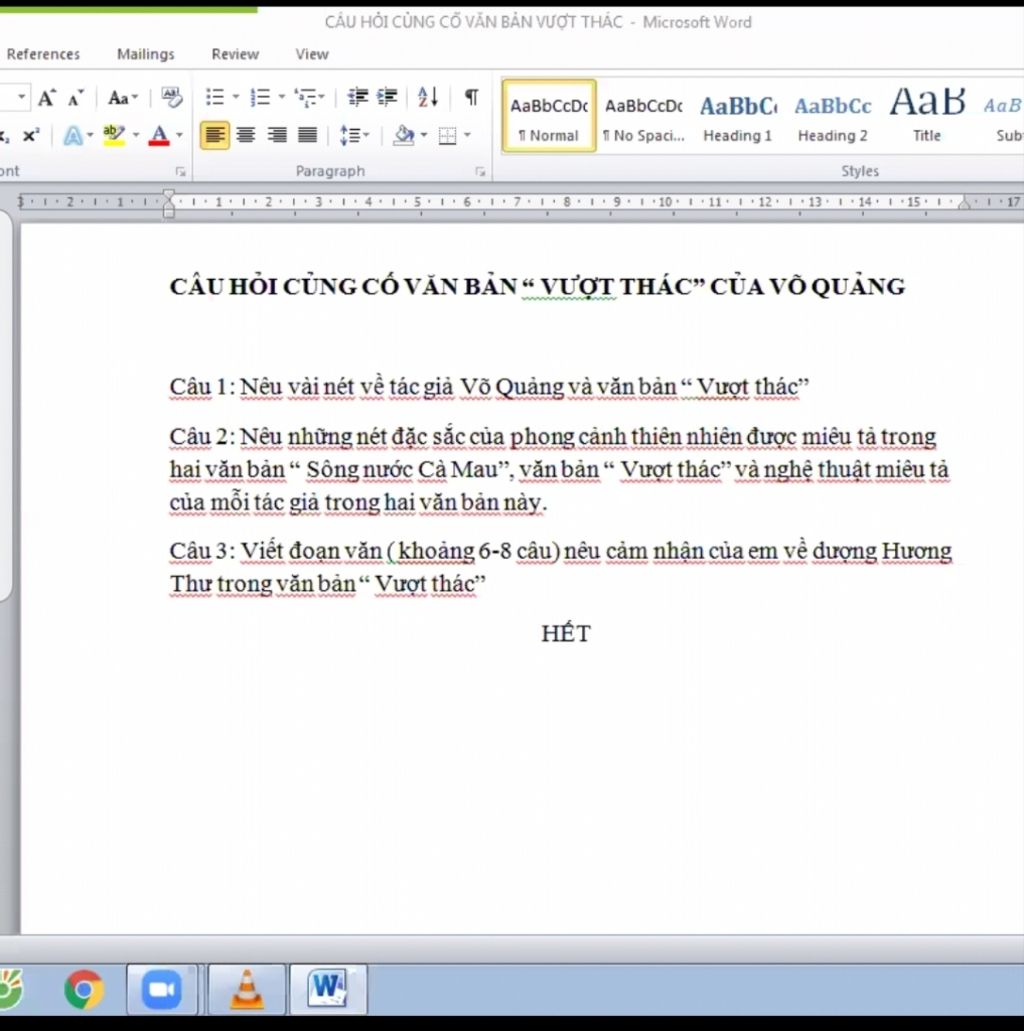Toggle Center alignment

(245, 135)
